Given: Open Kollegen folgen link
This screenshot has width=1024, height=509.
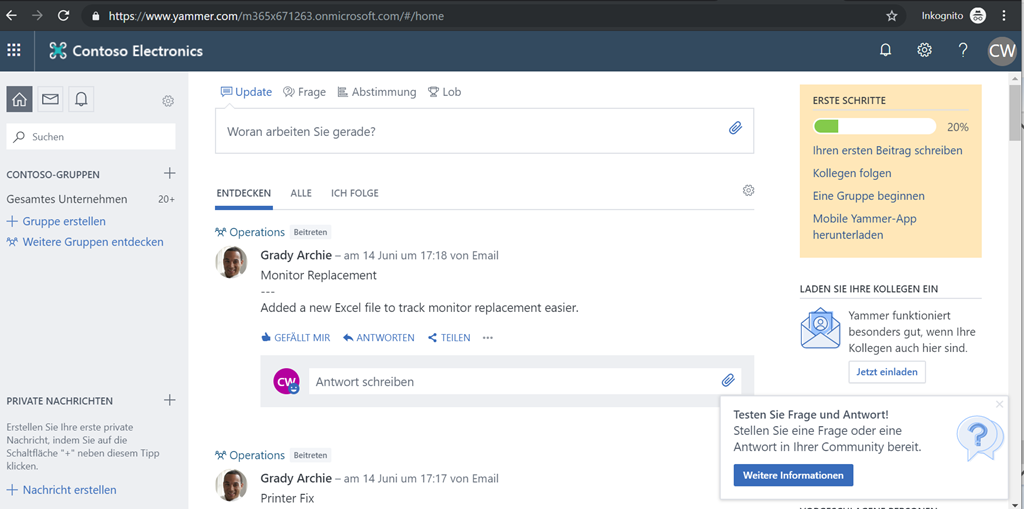Looking at the screenshot, I should coord(852,173).
